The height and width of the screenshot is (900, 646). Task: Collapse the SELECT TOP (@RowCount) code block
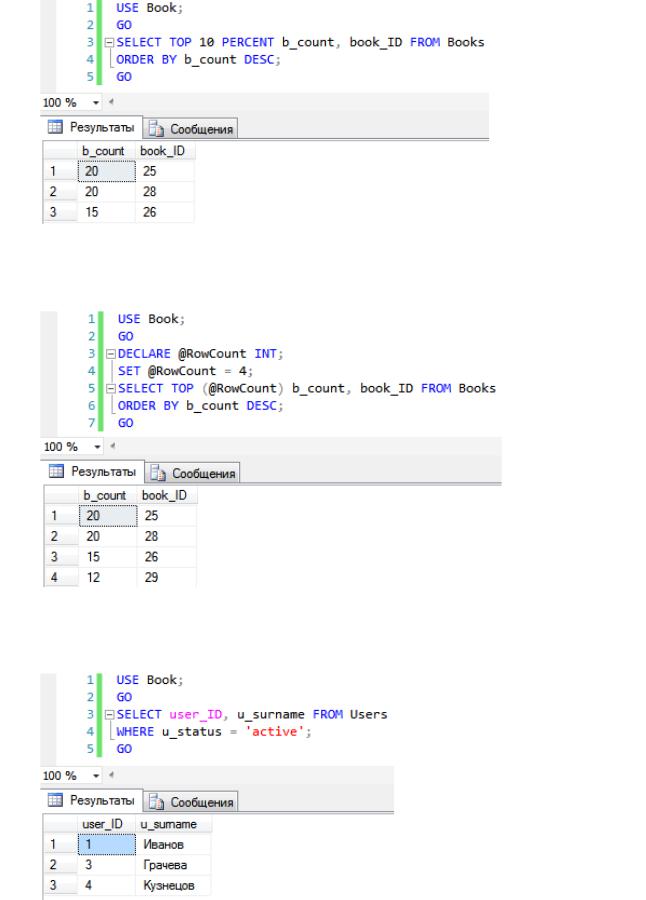[x=111, y=389]
